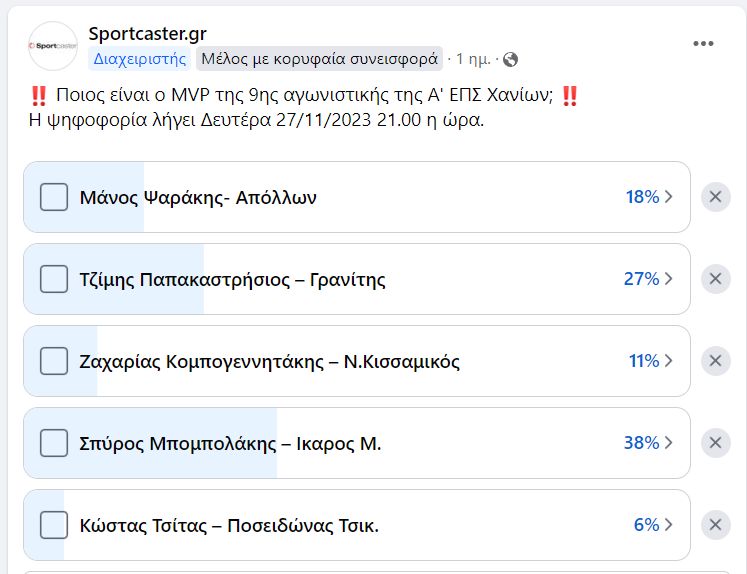Screen dimensions: 747x574
Task: Click the Sportcaster.gr profile avatar
Action: [x=53, y=46]
